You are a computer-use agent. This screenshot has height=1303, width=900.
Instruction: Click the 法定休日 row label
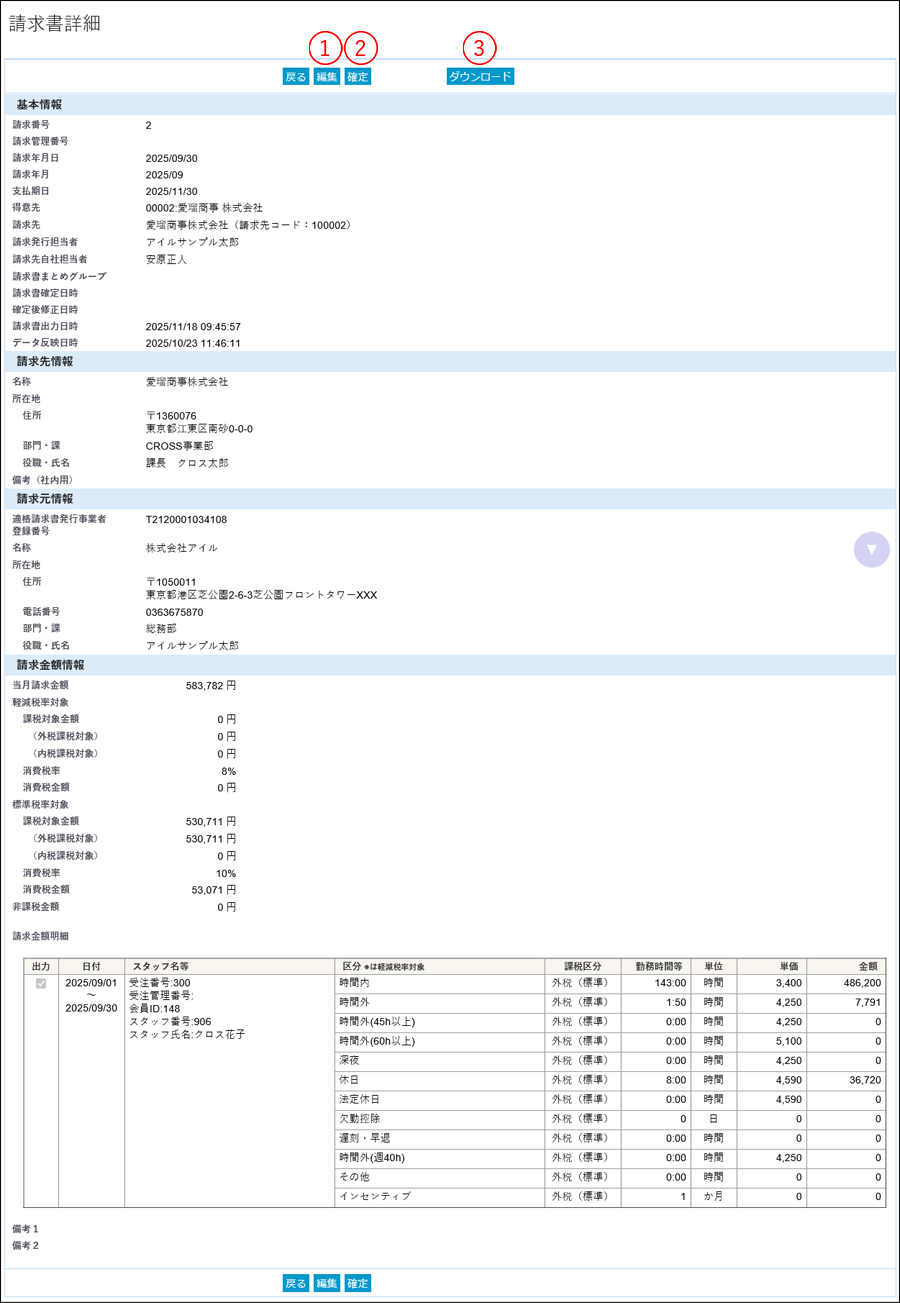point(360,1099)
